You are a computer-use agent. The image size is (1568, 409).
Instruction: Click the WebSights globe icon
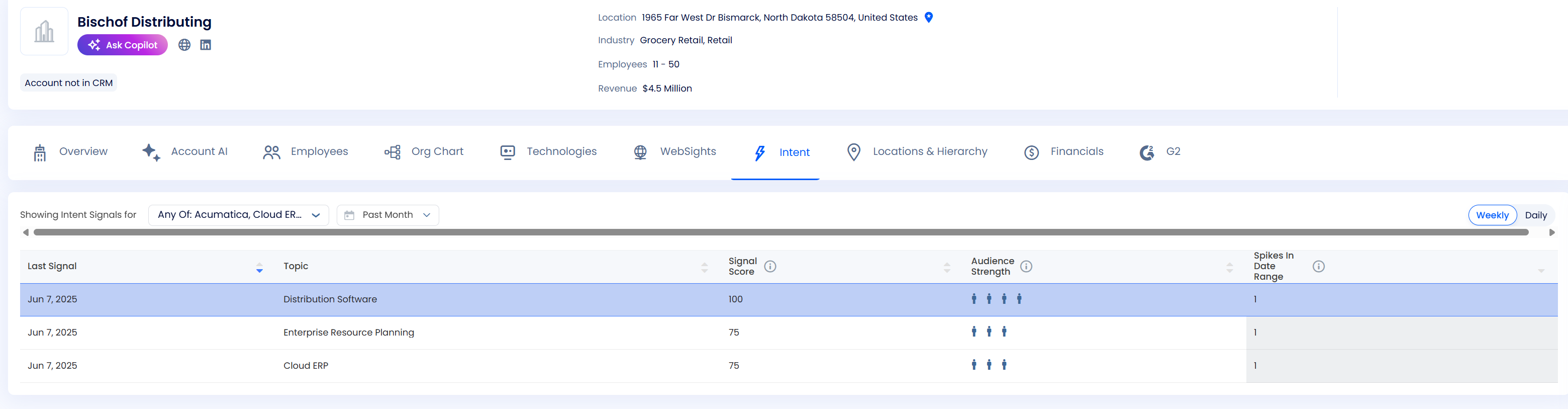[640, 152]
